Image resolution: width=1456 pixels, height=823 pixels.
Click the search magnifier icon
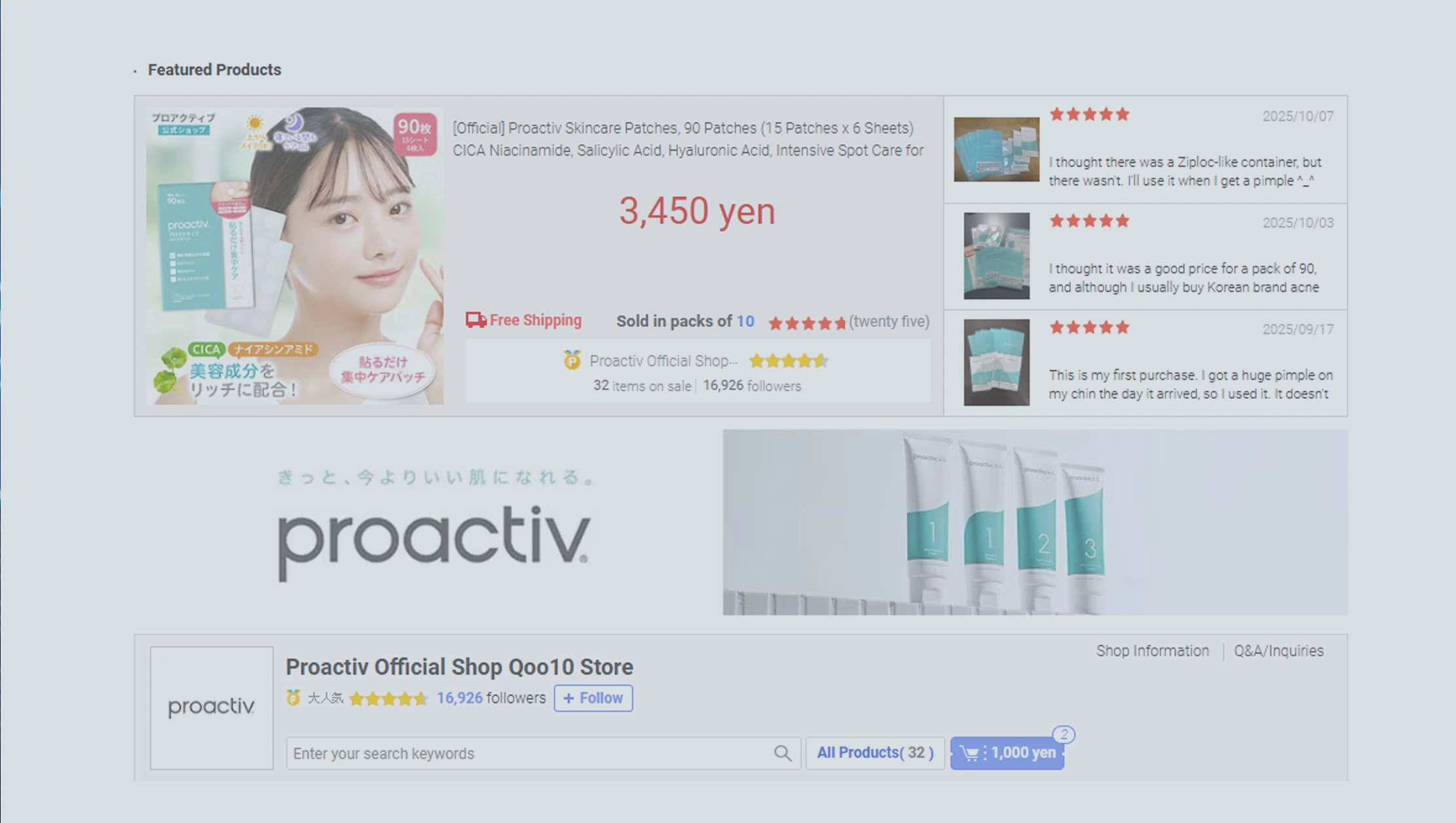[x=783, y=754]
